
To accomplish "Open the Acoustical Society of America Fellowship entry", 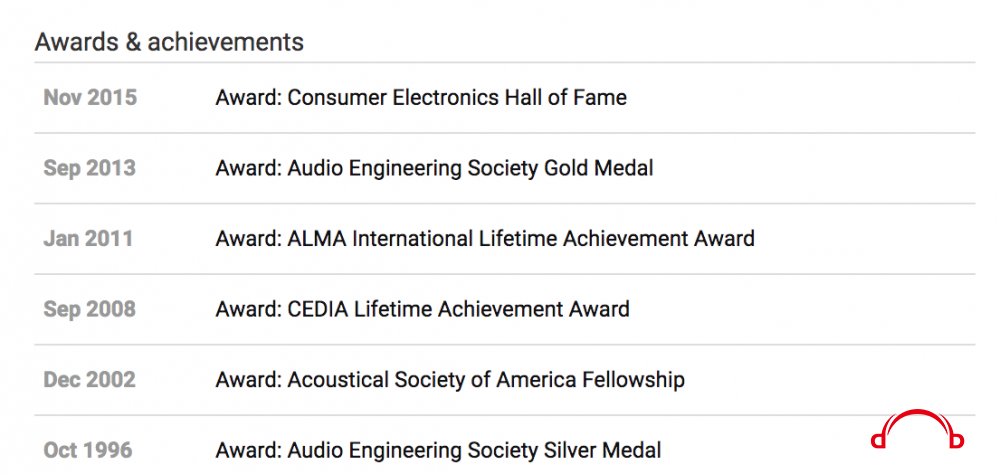I will (x=450, y=380).
